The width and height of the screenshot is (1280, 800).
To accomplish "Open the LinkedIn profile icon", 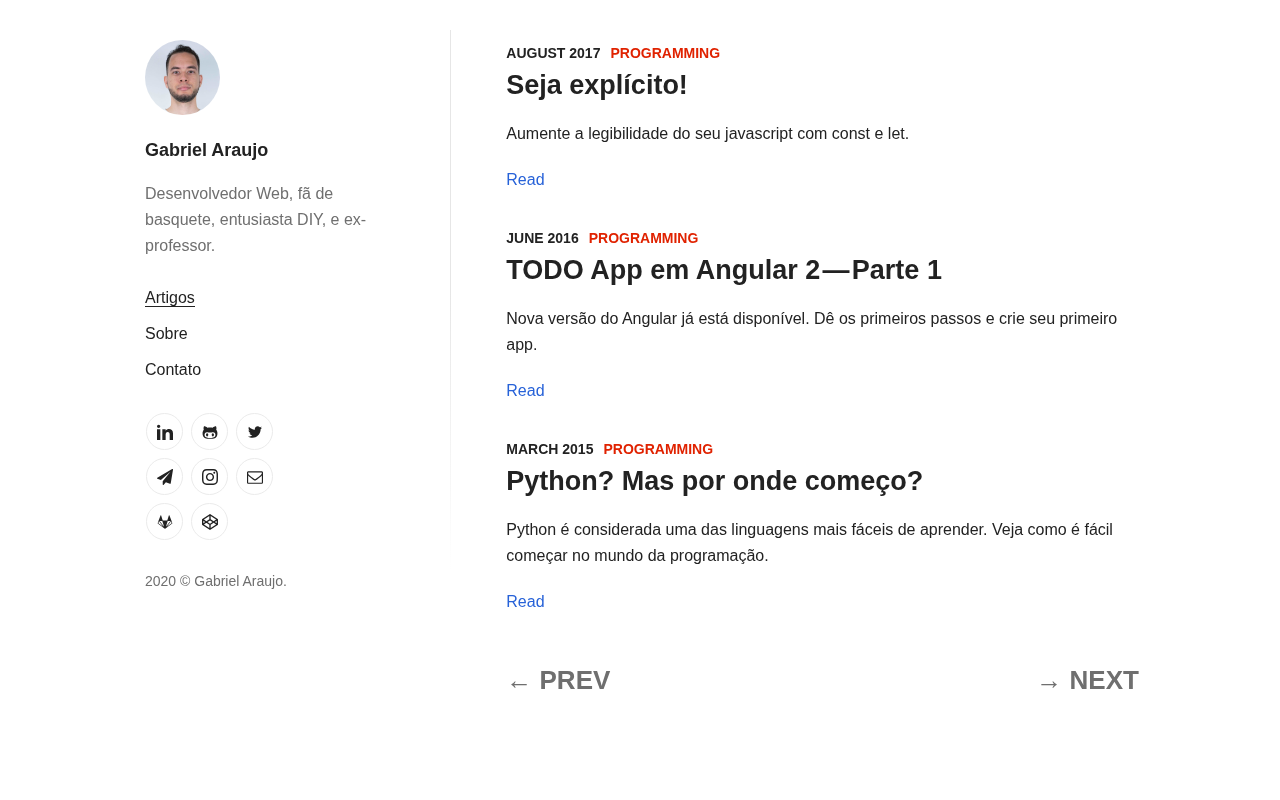I will click(165, 432).
